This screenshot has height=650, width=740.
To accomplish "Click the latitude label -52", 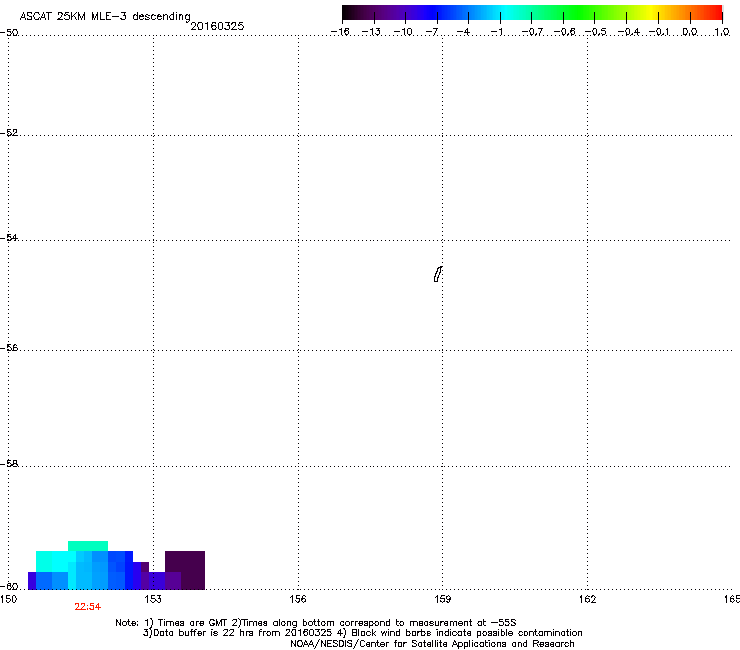I will click(9, 133).
